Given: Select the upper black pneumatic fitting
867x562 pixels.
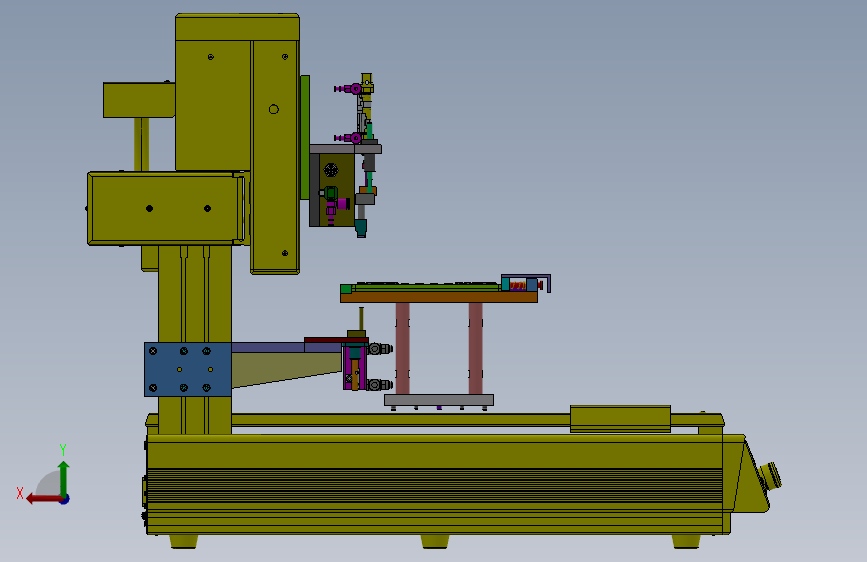Looking at the screenshot, I should click(x=380, y=349).
